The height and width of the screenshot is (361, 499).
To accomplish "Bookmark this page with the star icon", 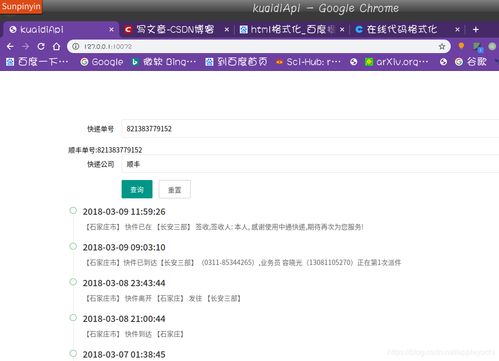I will (442, 46).
